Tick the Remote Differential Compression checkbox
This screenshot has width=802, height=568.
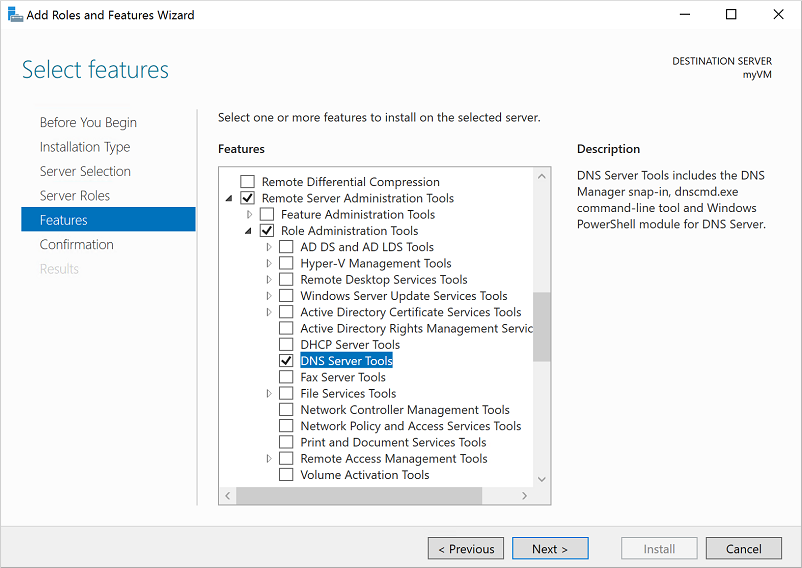[x=247, y=182]
